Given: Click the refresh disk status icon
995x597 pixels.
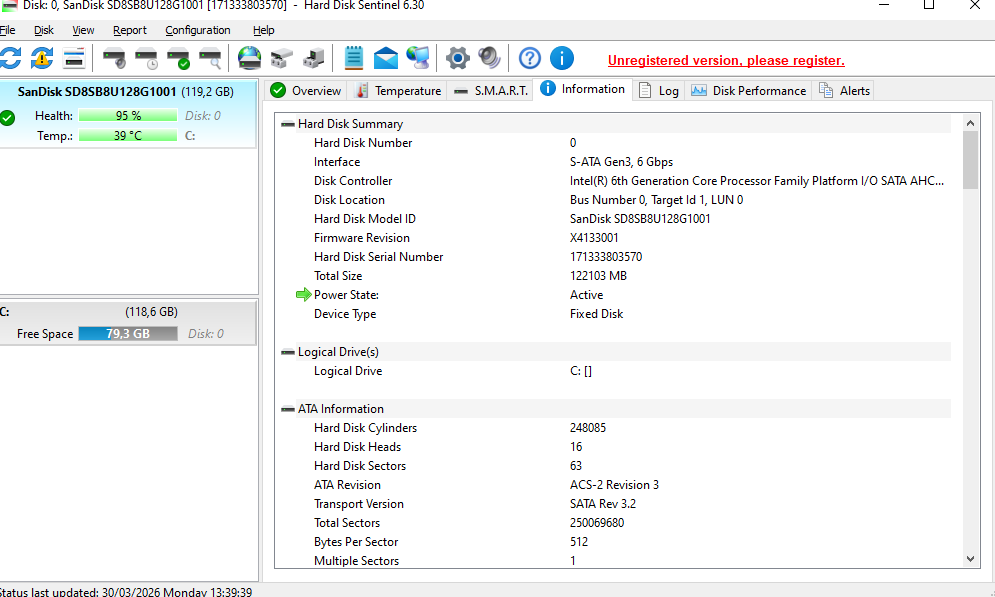Looking at the screenshot, I should (10, 58).
